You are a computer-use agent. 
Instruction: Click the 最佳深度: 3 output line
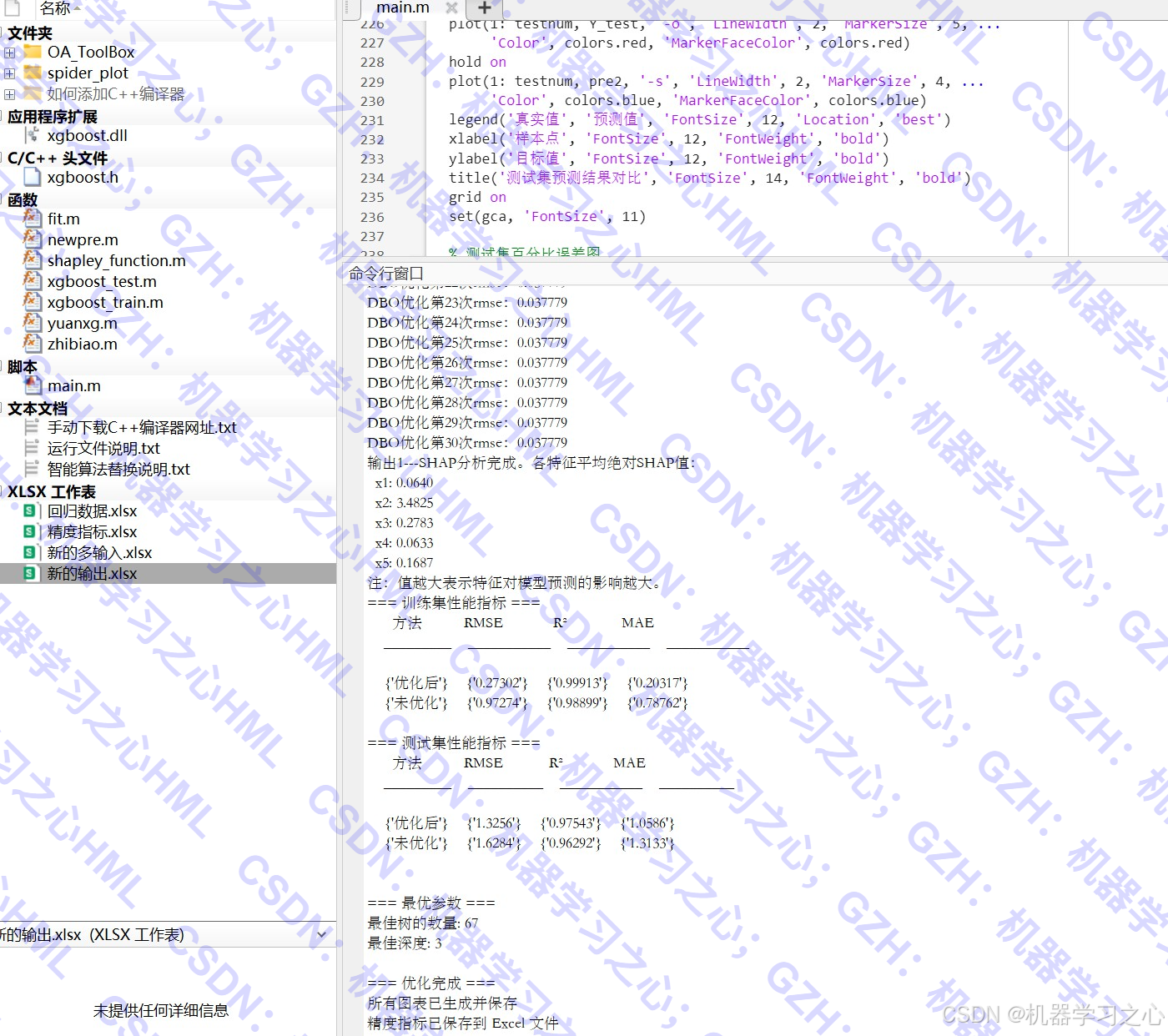pyautogui.click(x=405, y=943)
